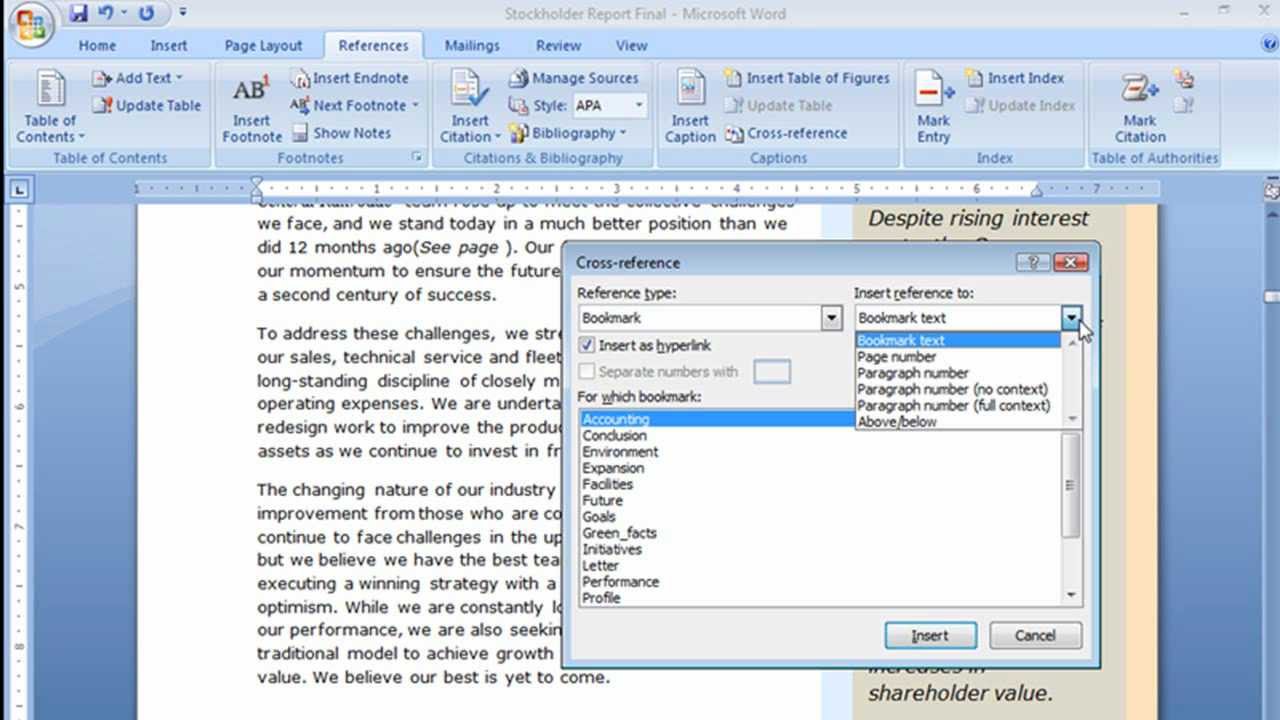Click the bookmark list scrollbar thumb
The image size is (1280, 720).
[1072, 485]
